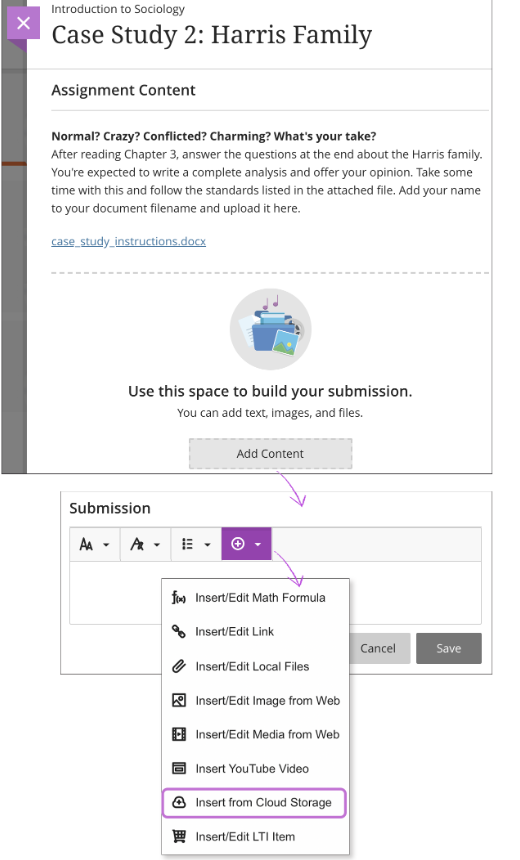Select the Insert/Edit Link menu item
Viewport: 520px width, 860px height.
[x=255, y=631]
